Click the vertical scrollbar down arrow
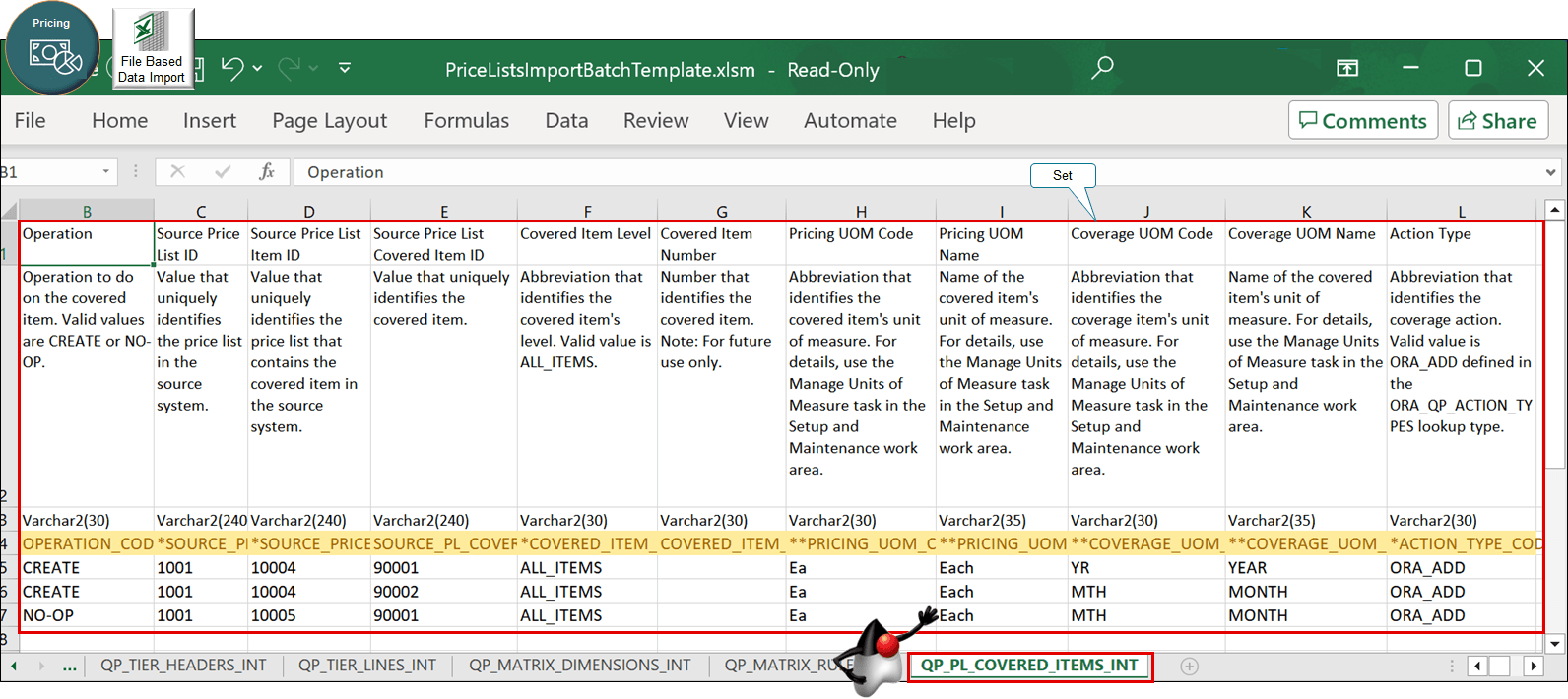The height and width of the screenshot is (699, 1568). [1555, 644]
